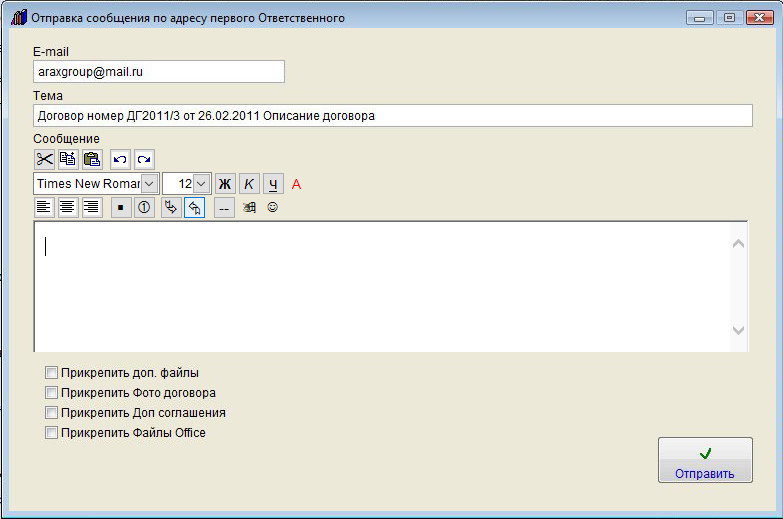The width and height of the screenshot is (783, 519).
Task: Click into the E-mail address field
Action: tap(159, 72)
